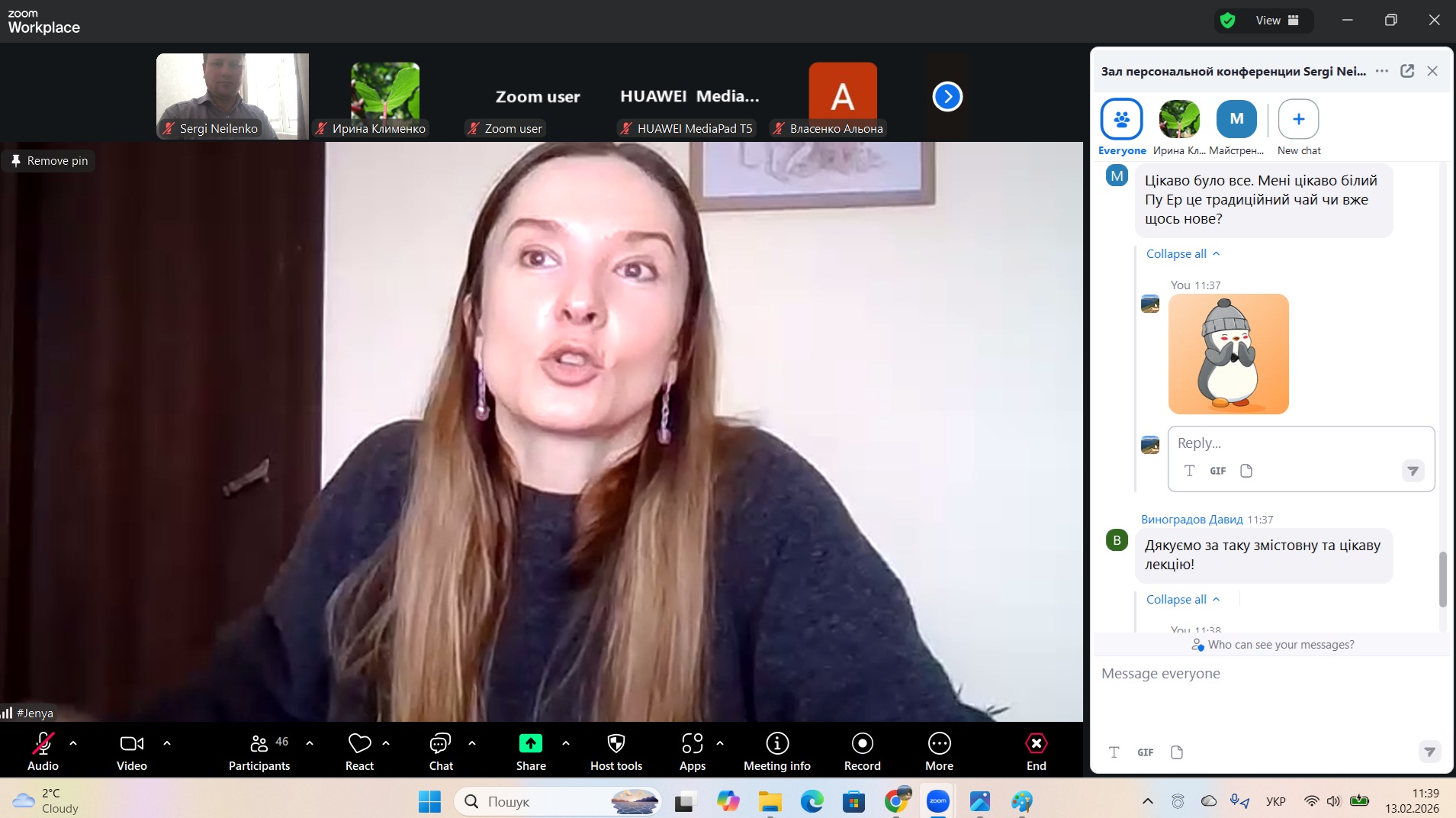The image size is (1456, 818).
Task: Open GIF picker for main message box
Action: coord(1146,752)
